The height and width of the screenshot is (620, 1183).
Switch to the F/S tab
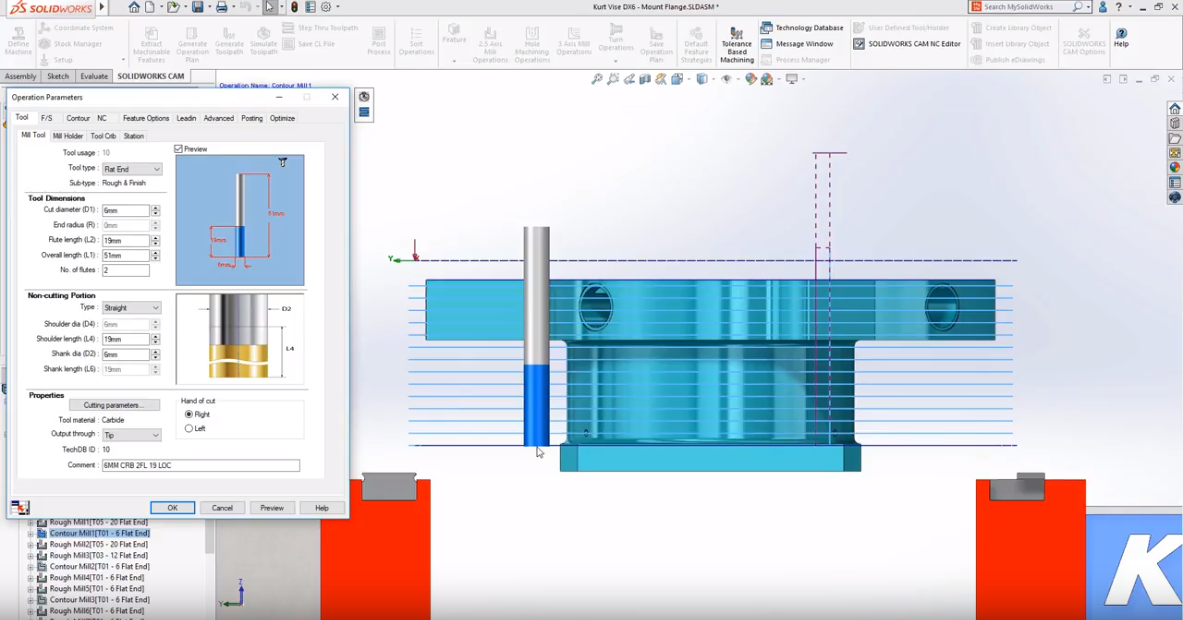[x=47, y=118]
